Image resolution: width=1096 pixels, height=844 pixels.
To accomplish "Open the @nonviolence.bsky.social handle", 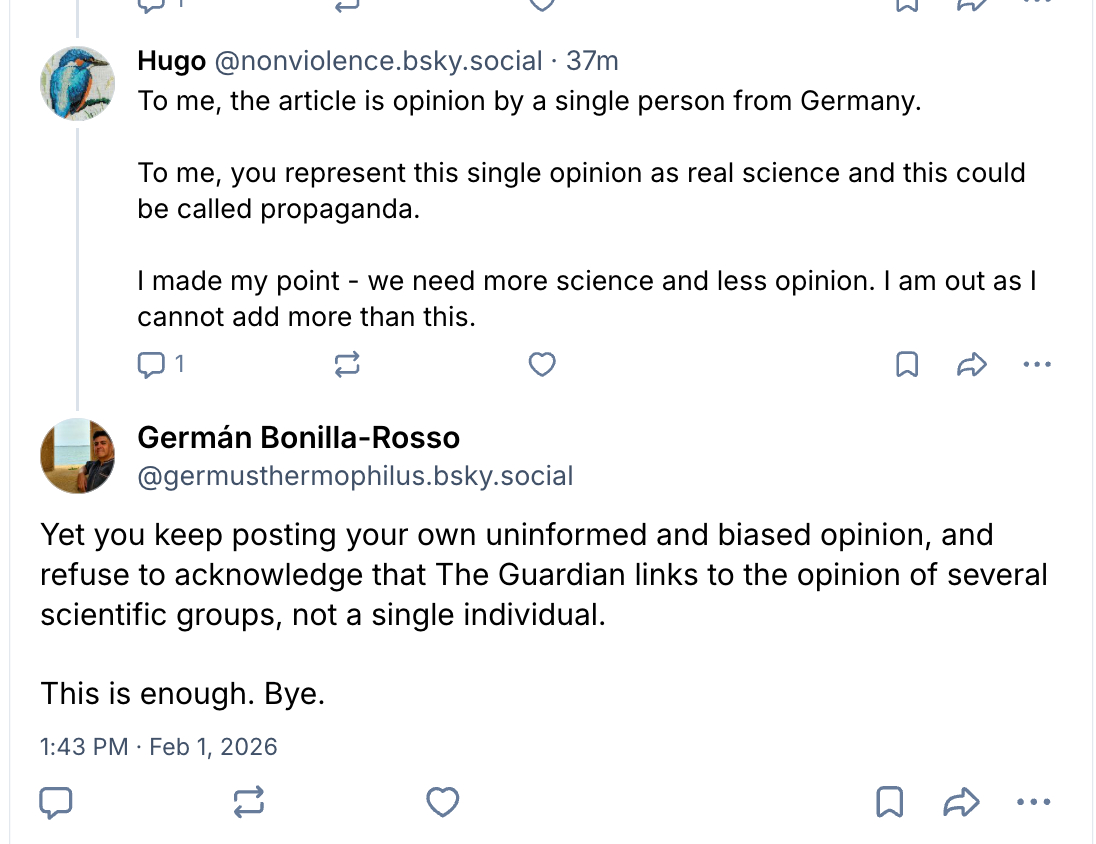I will pyautogui.click(x=378, y=61).
